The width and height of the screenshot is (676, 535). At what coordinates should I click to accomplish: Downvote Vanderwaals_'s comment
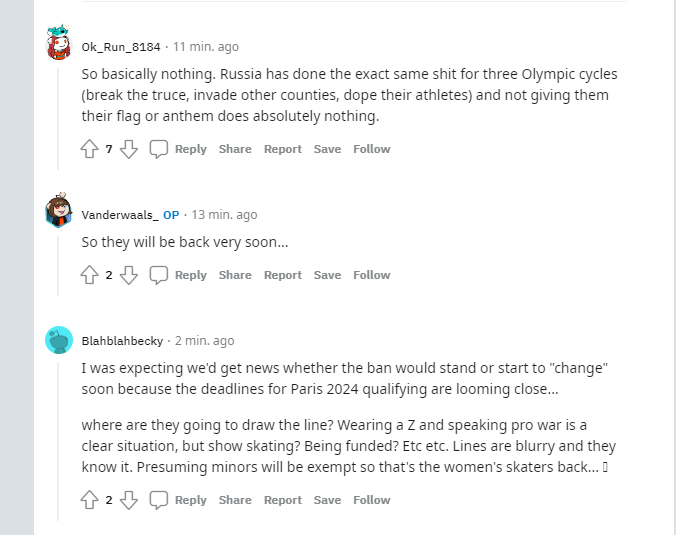[x=128, y=275]
